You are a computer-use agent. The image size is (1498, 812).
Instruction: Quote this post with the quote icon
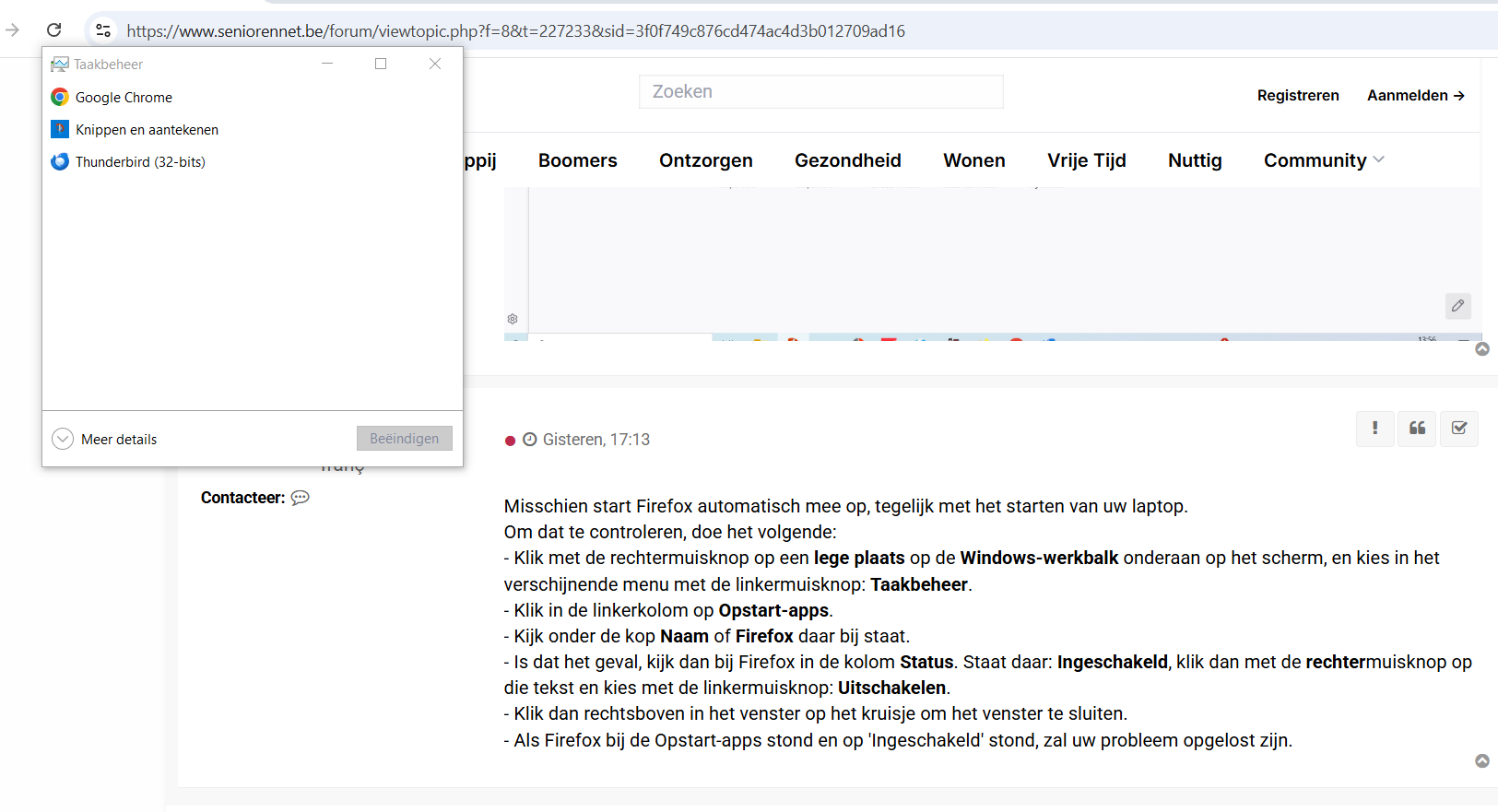click(x=1417, y=428)
